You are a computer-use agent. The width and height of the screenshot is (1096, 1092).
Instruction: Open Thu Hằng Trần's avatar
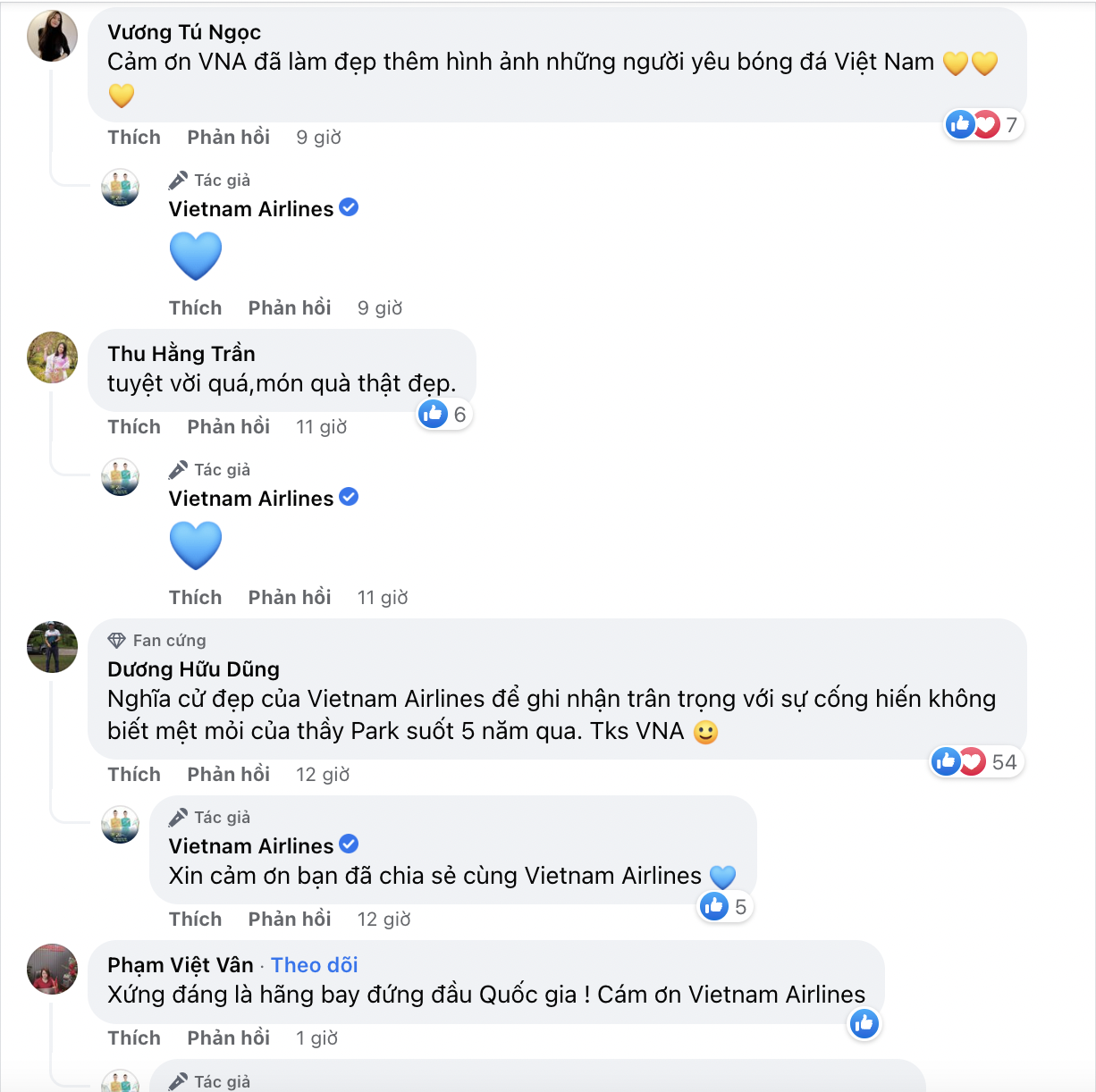coord(52,357)
